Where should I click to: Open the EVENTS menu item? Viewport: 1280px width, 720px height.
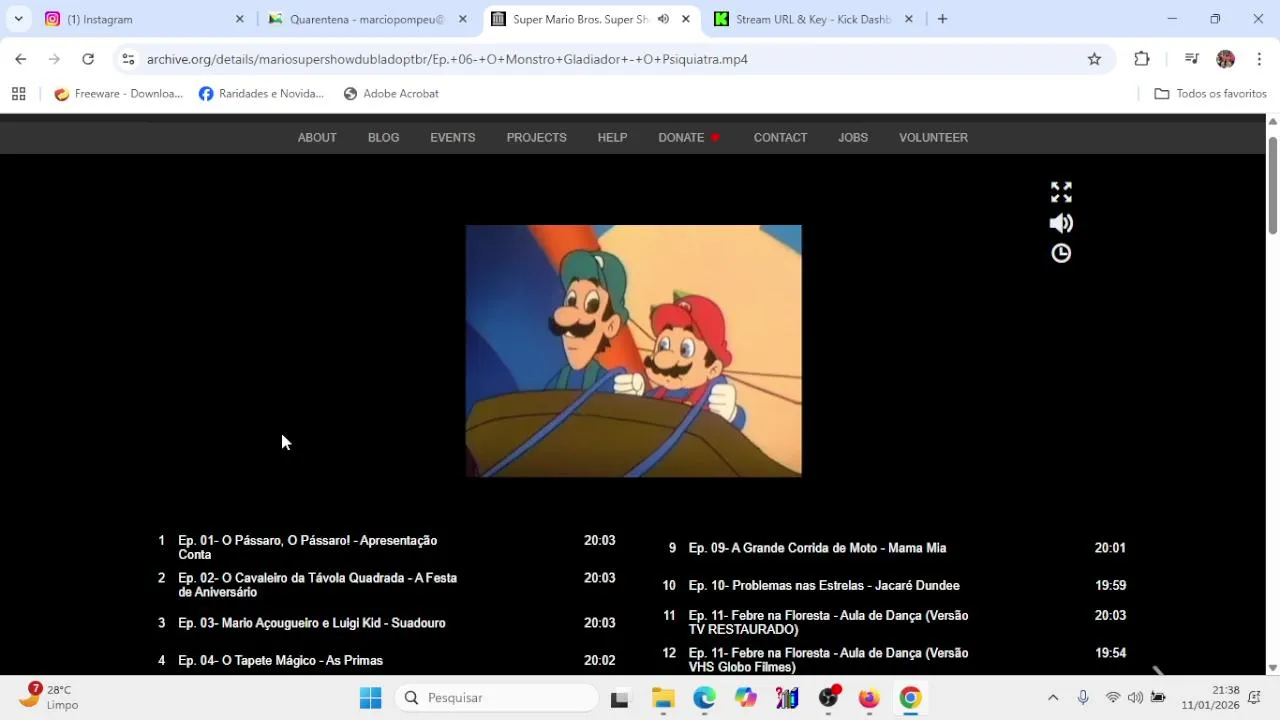(x=452, y=137)
